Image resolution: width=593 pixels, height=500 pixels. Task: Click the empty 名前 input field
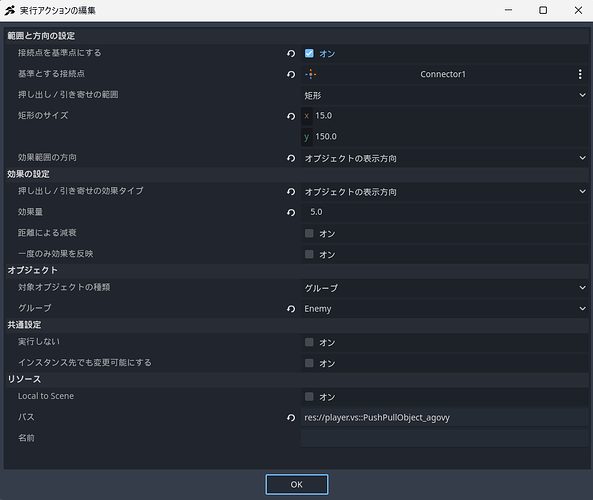pos(445,438)
